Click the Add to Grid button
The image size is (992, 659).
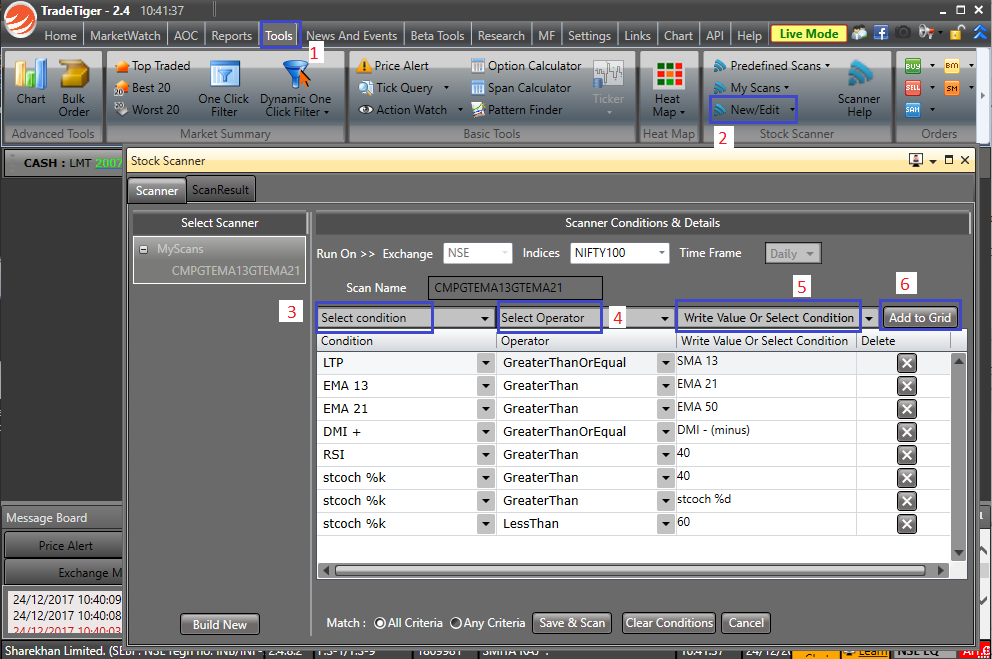(920, 317)
